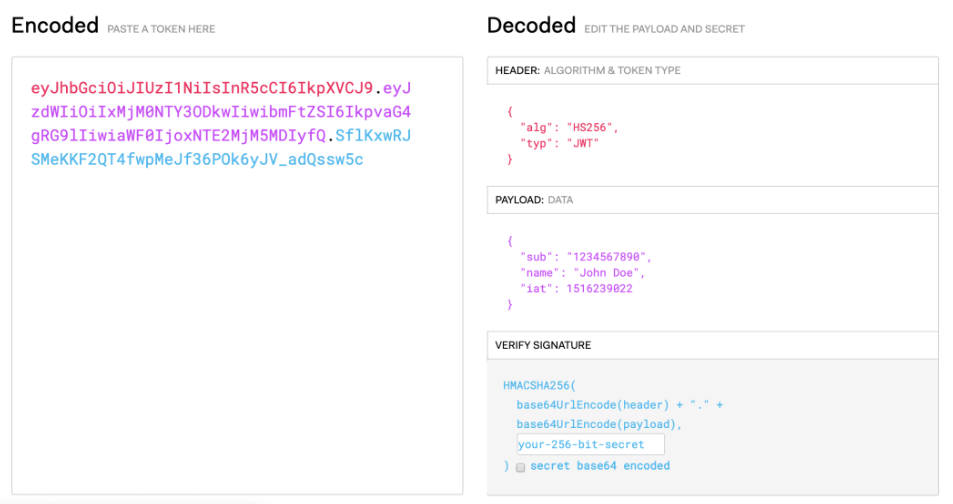Screen dimensions: 953x504
Task: Click the base64UrlEncode(header) line
Action: coord(619,405)
